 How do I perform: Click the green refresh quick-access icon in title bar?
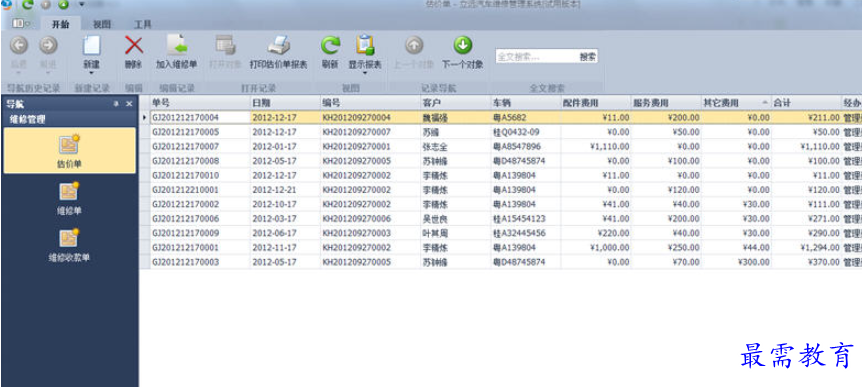coord(27,5)
